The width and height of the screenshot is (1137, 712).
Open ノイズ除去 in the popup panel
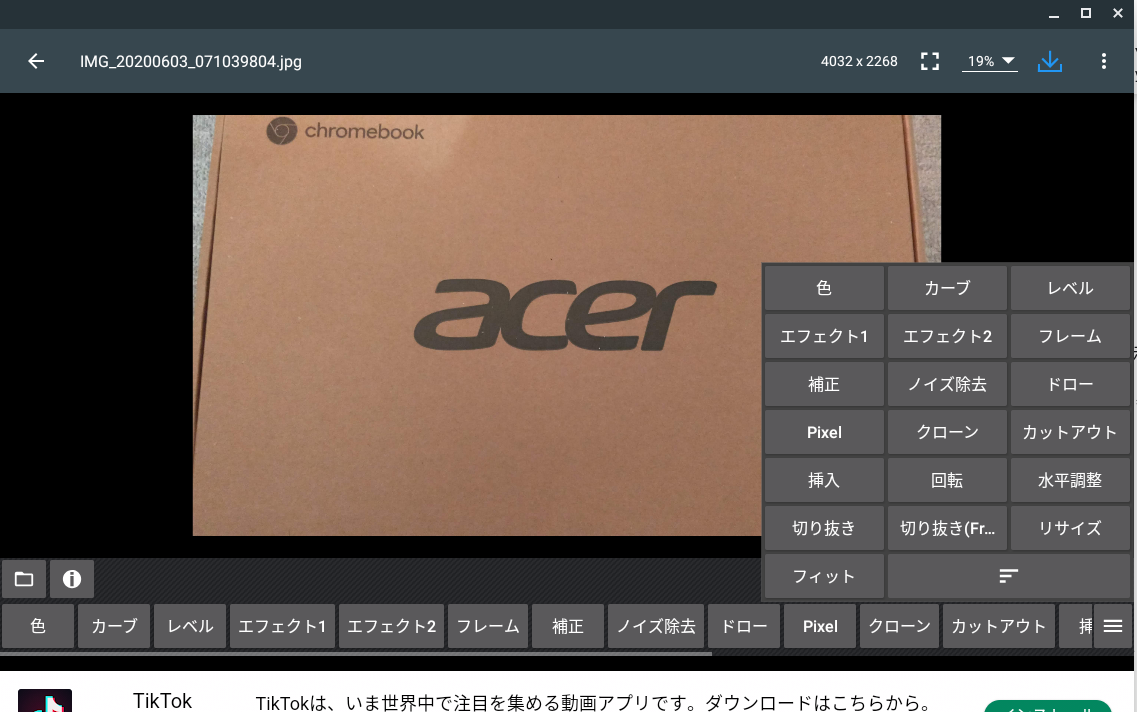point(947,384)
